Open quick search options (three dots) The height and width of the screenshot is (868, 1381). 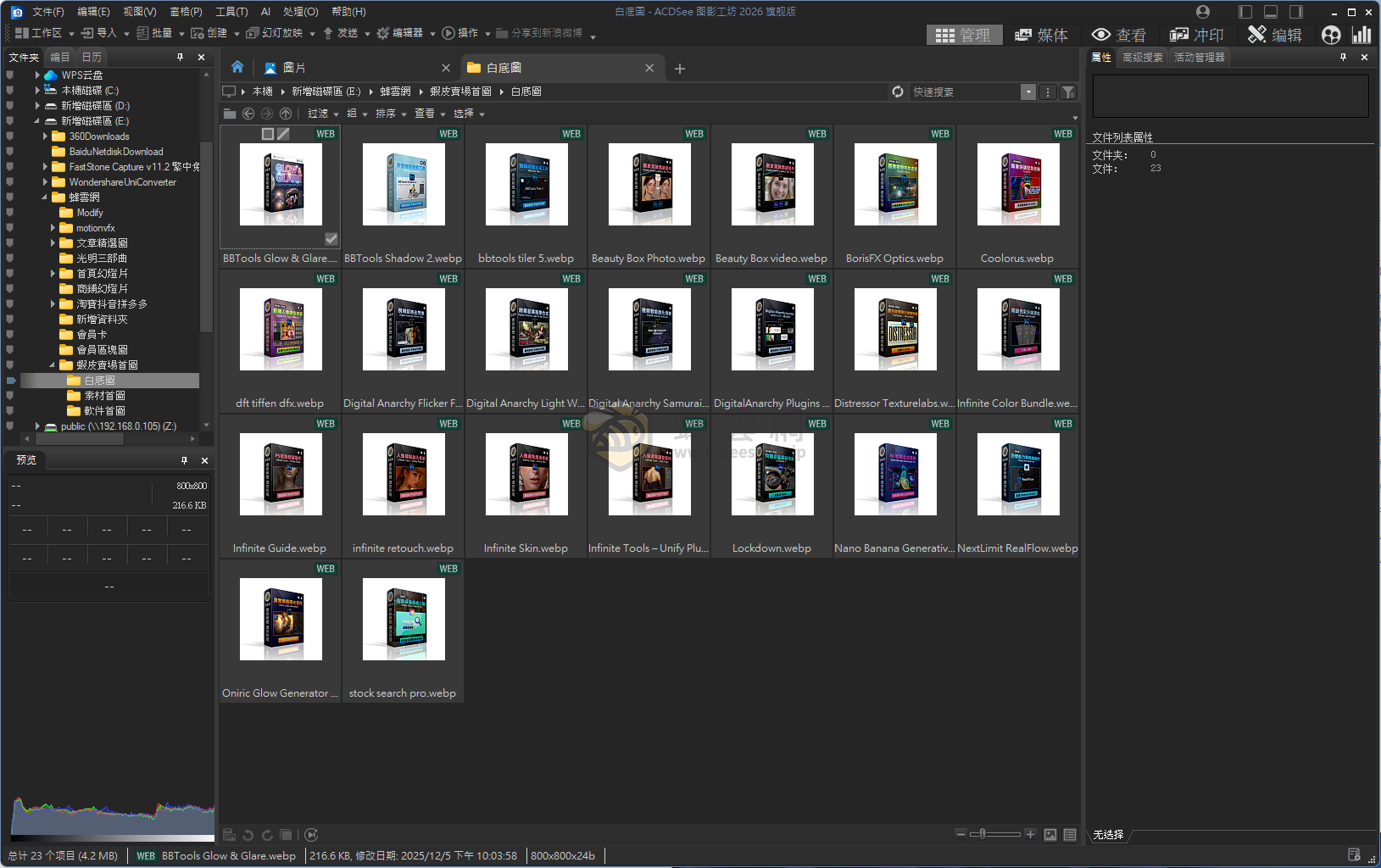(1048, 92)
